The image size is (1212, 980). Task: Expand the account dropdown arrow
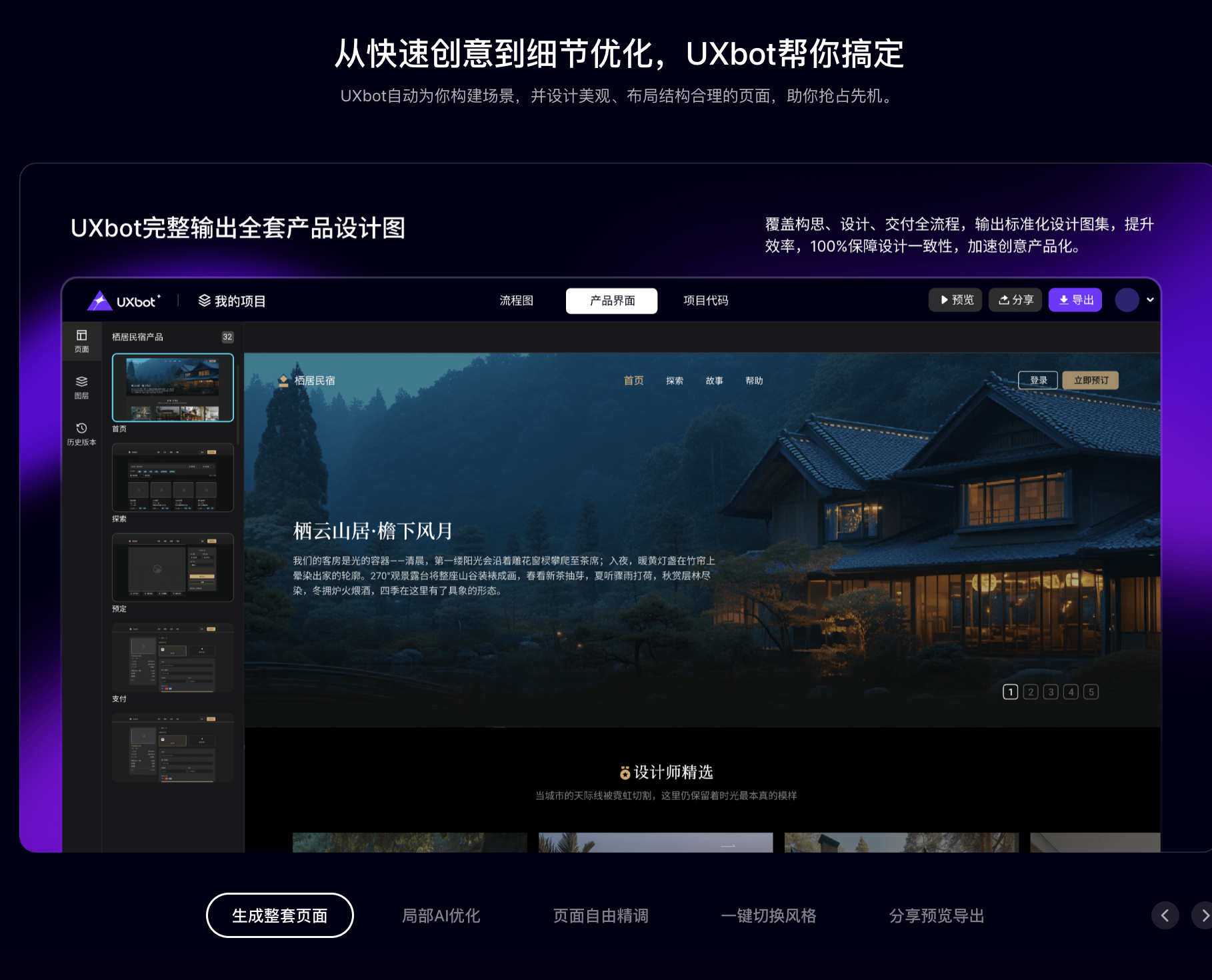(x=1150, y=300)
